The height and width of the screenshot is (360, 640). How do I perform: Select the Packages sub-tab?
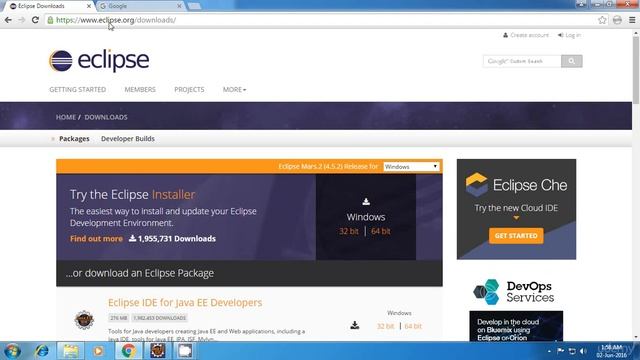[x=74, y=139]
